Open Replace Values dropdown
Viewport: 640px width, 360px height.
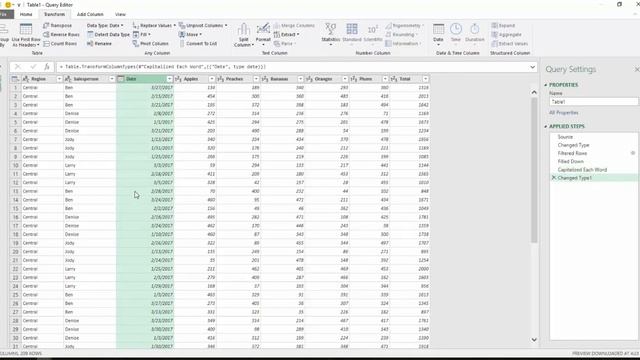[x=154, y=26]
